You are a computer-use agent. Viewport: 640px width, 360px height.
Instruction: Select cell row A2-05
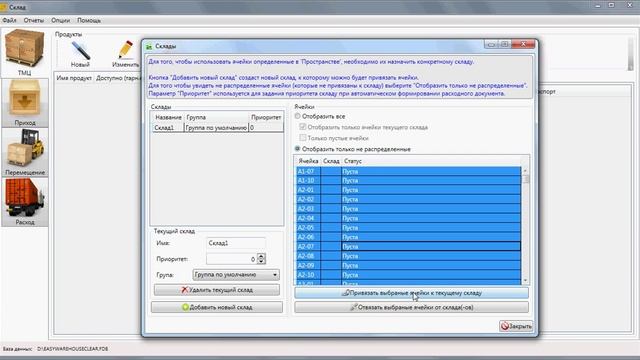pyautogui.click(x=408, y=228)
